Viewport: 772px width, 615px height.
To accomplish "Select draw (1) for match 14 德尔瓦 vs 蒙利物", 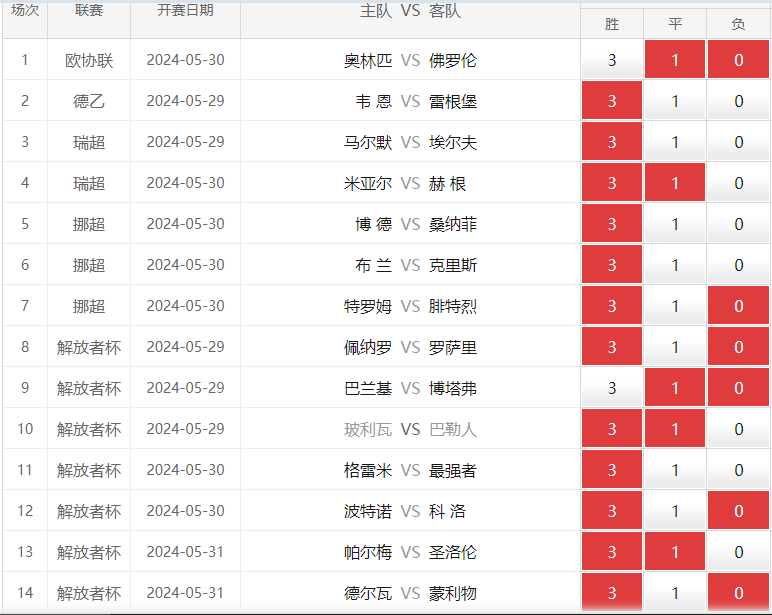I will [x=675, y=592].
